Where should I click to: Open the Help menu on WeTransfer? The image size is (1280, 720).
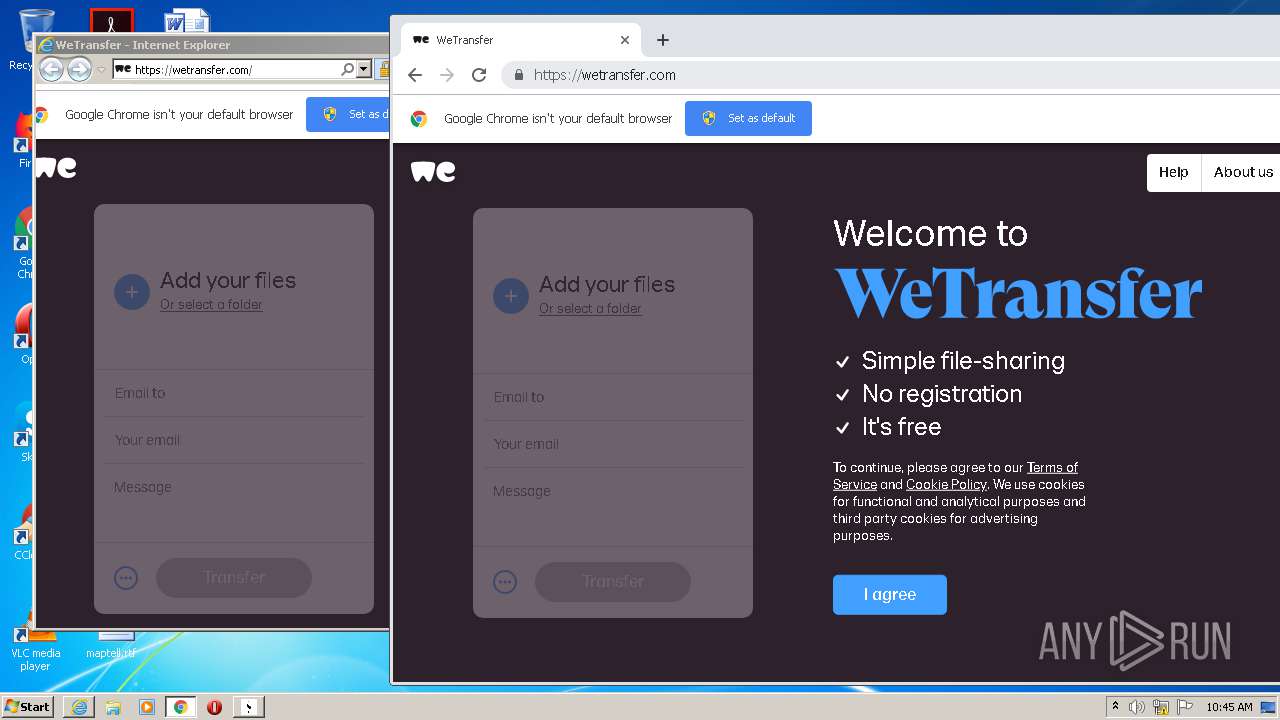coord(1173,172)
